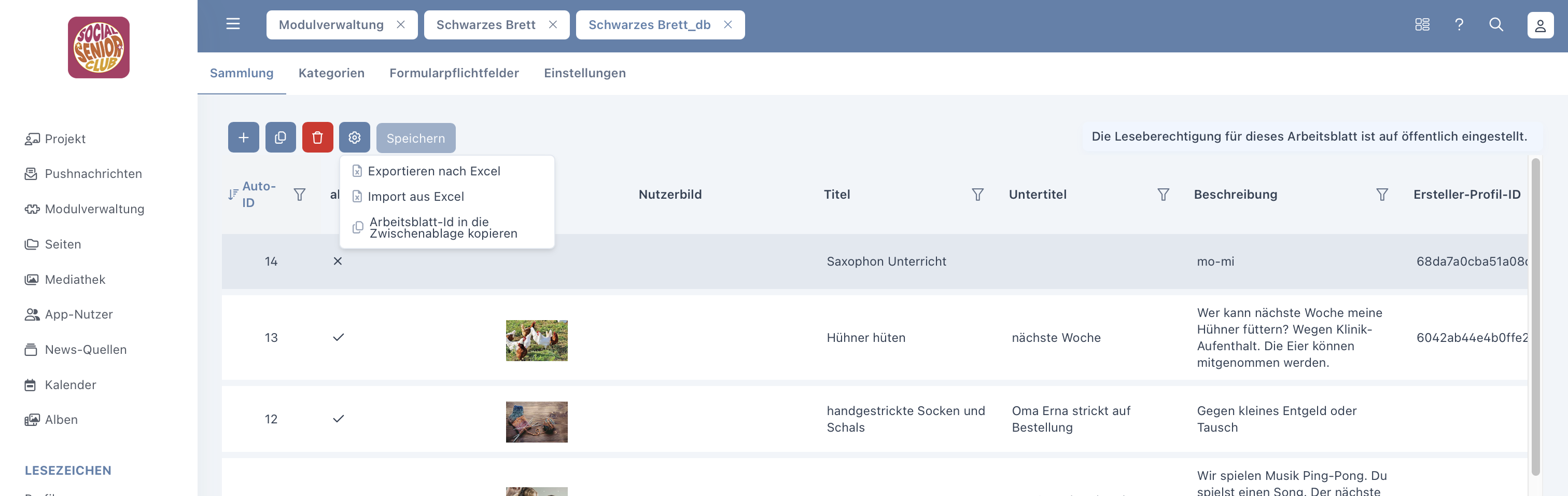Open Pushnachrichten in the sidebar

point(93,174)
